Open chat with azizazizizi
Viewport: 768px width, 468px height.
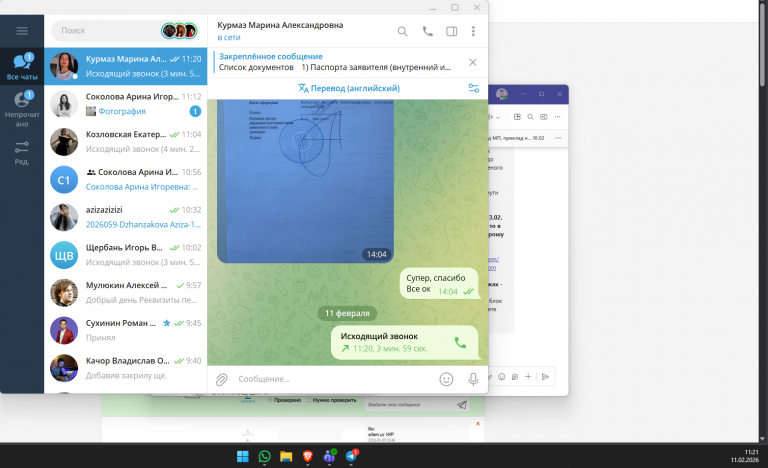[x=126, y=217]
